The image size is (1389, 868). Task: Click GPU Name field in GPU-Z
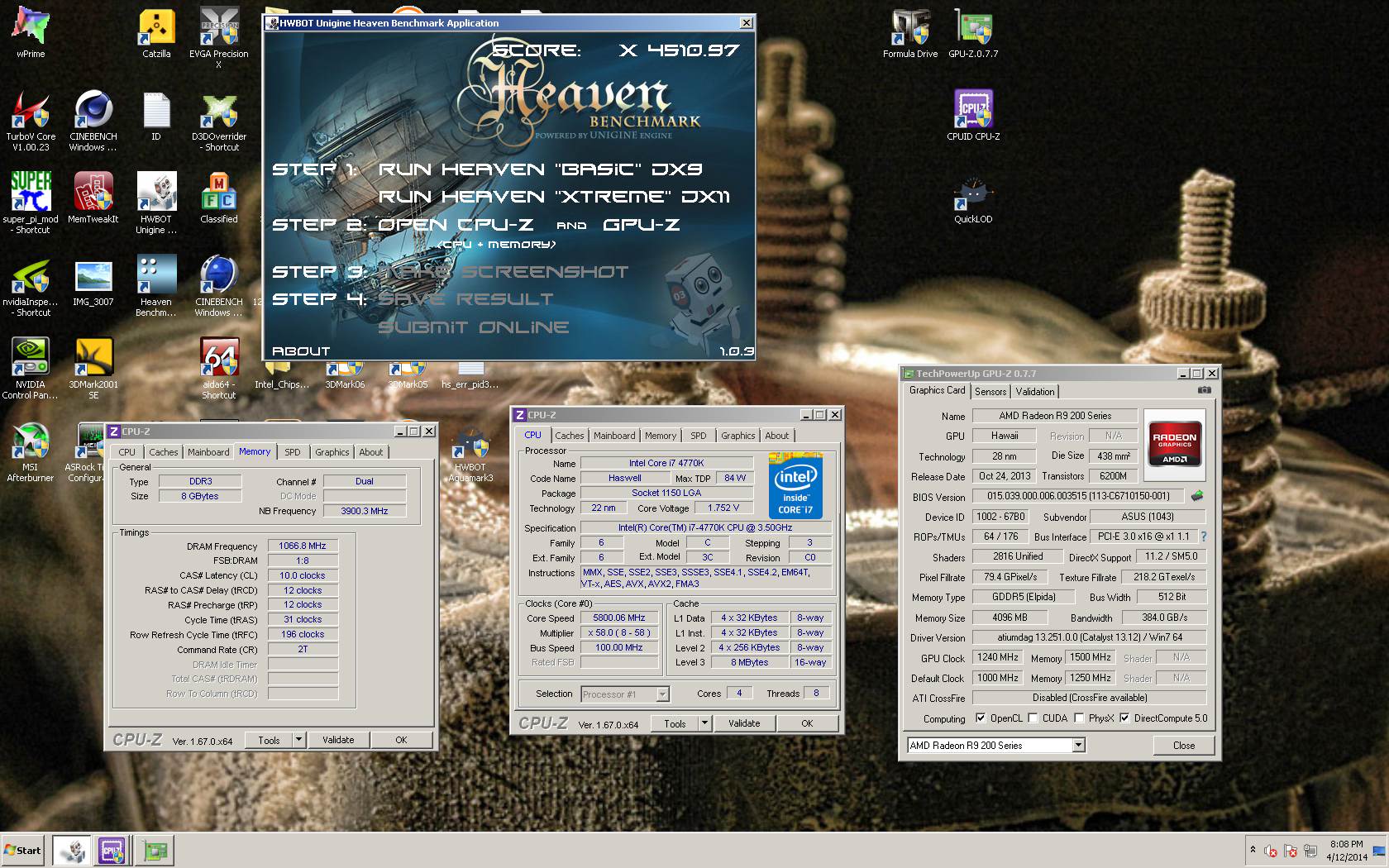(x=1055, y=416)
